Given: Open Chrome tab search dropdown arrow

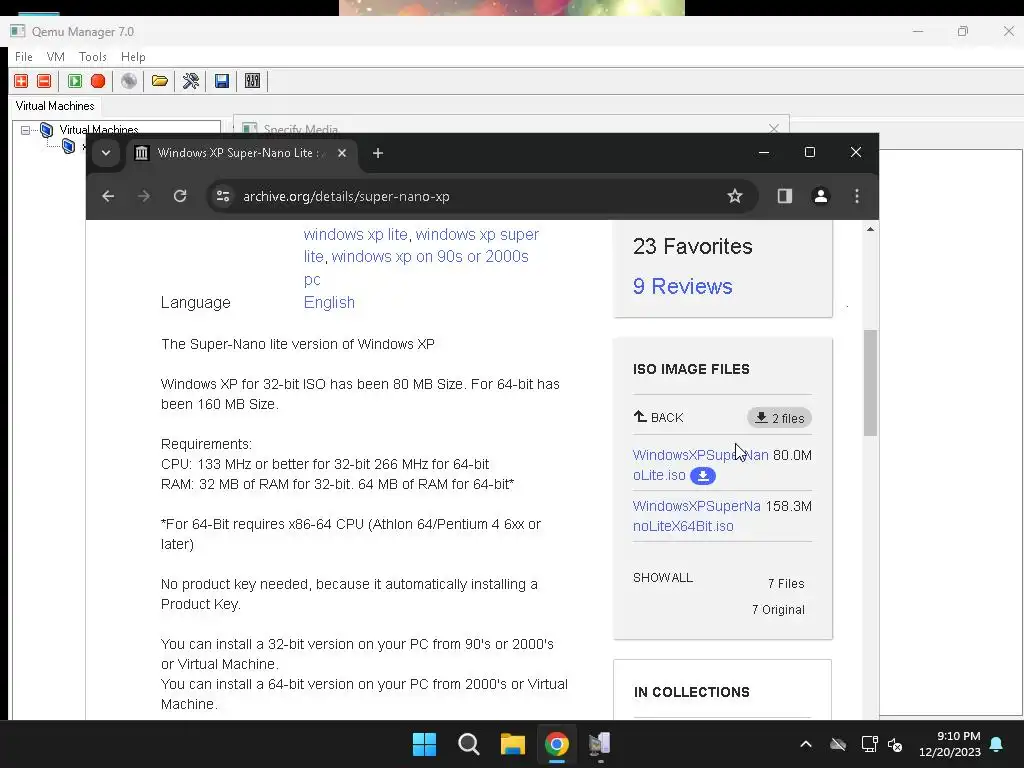Looking at the screenshot, I should coord(106,153).
